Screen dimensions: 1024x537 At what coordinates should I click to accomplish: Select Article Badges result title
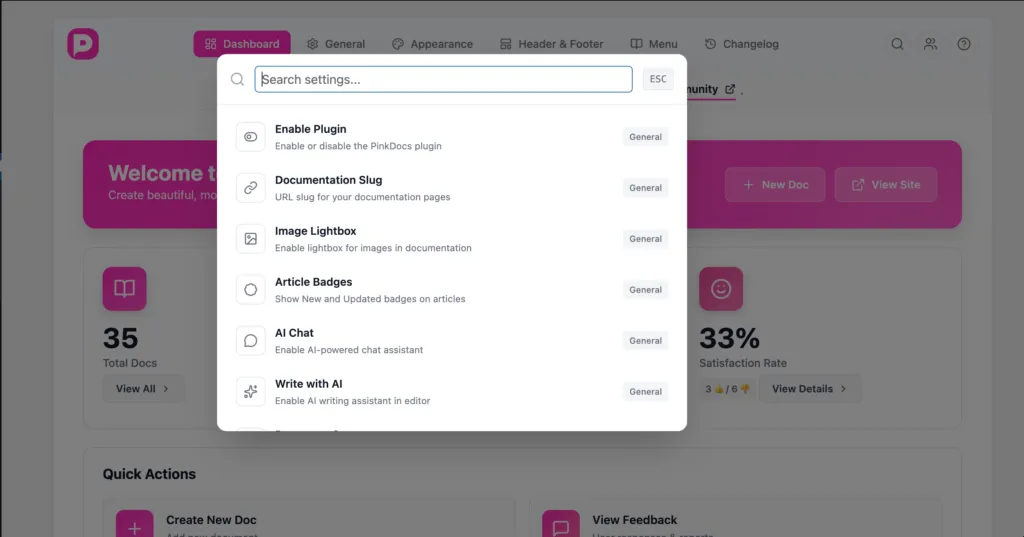coord(313,282)
